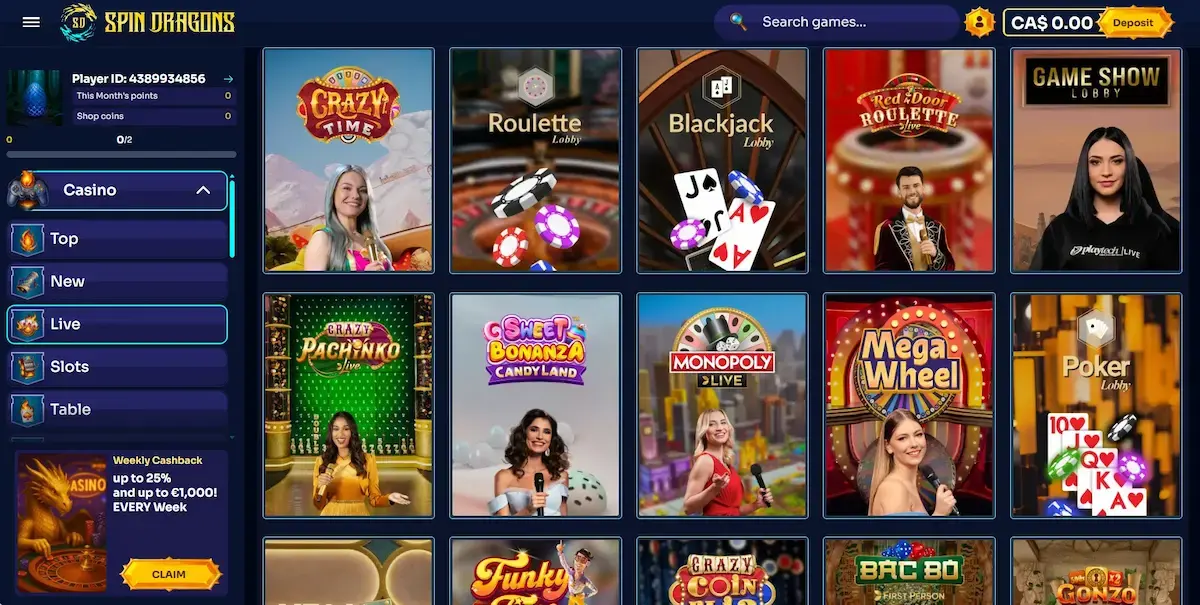Click the Spin Dragons logo
The height and width of the screenshot is (605, 1200).
coord(147,22)
